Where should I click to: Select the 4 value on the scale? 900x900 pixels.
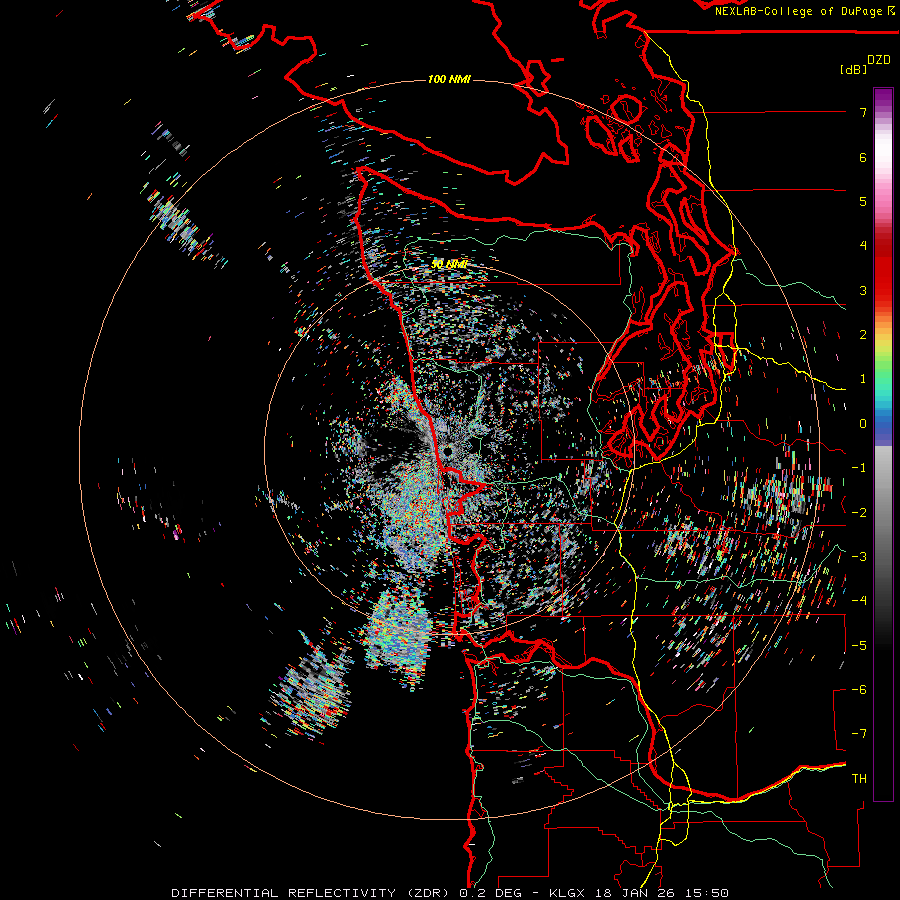[863, 246]
